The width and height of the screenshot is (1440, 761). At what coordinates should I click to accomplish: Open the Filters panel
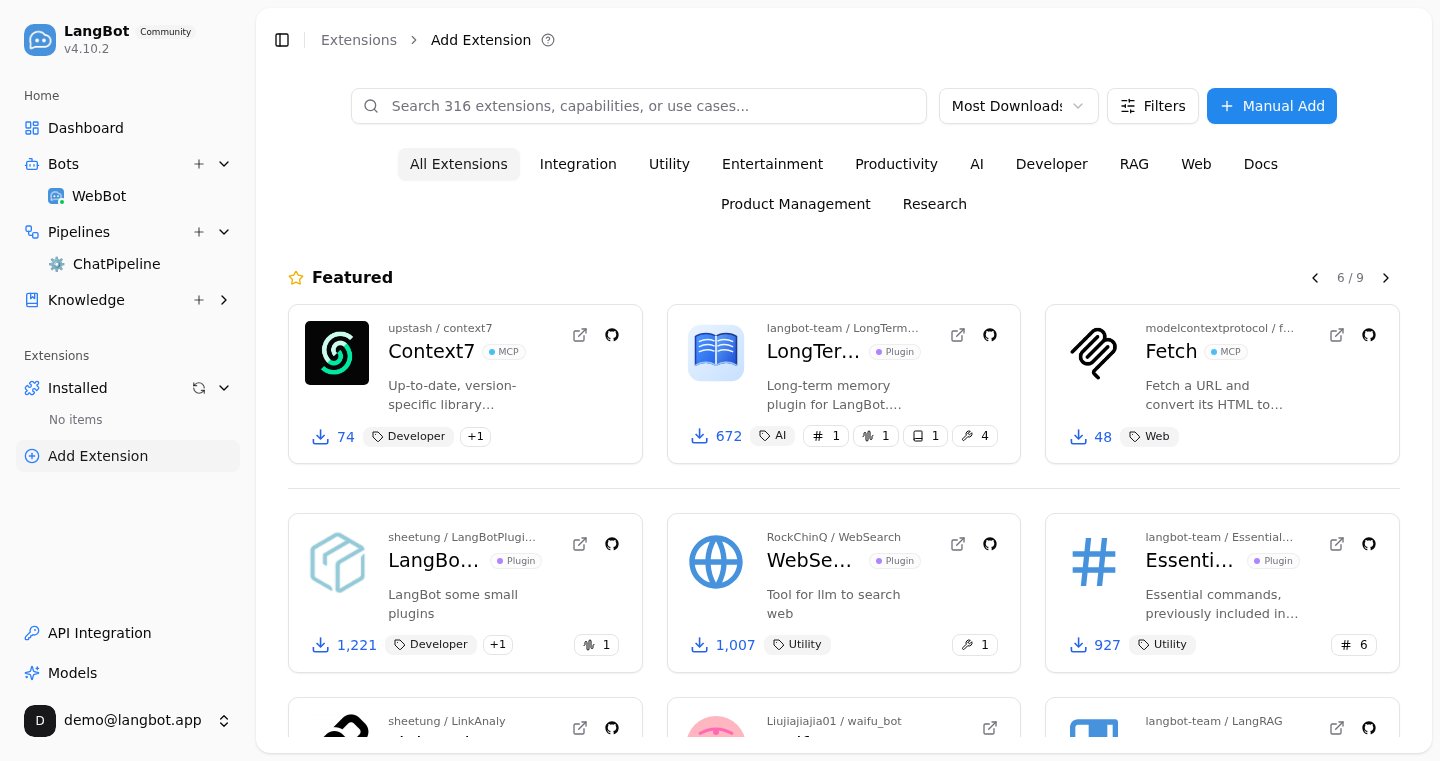point(1152,106)
